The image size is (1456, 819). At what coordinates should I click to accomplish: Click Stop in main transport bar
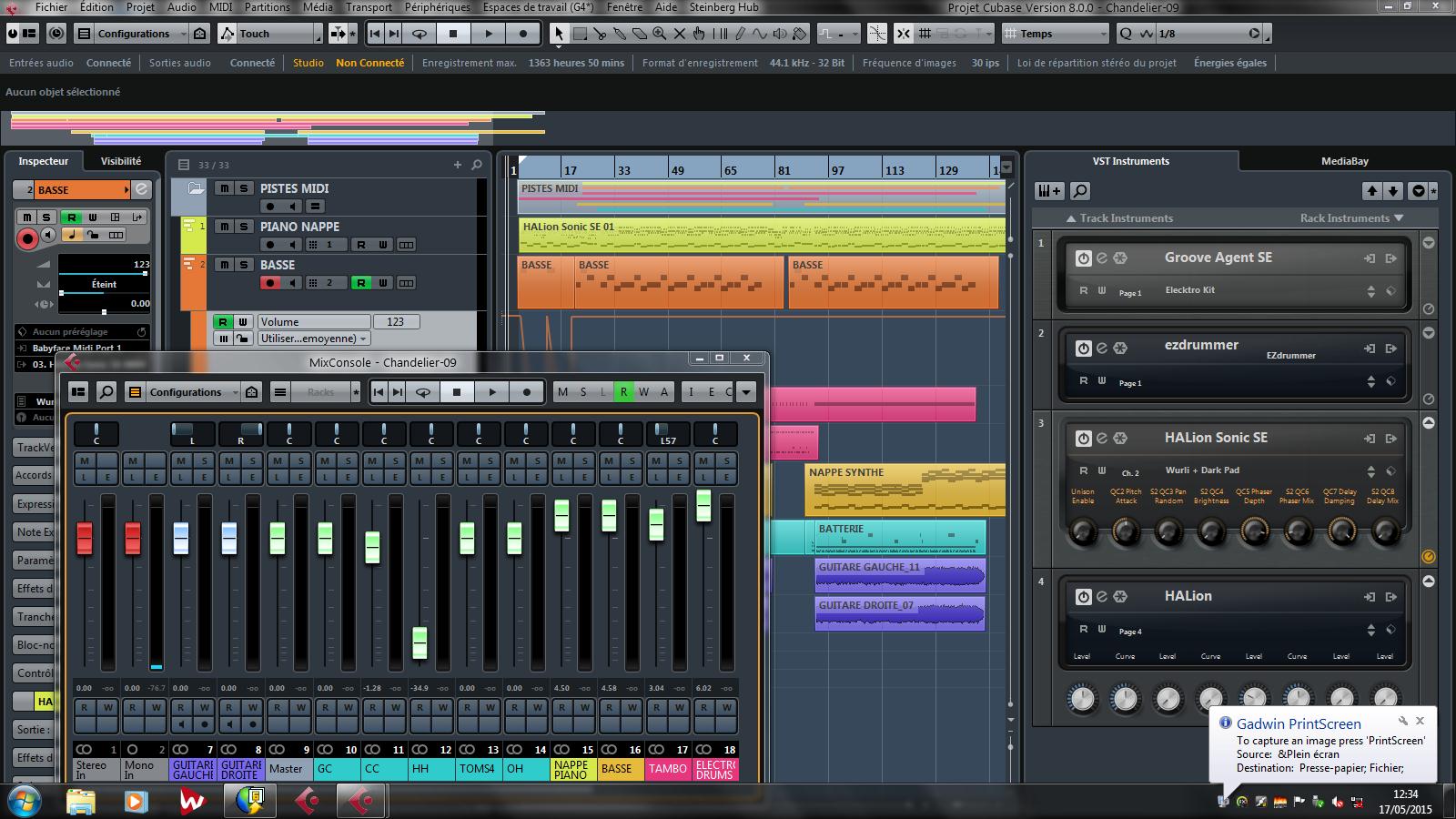453,34
